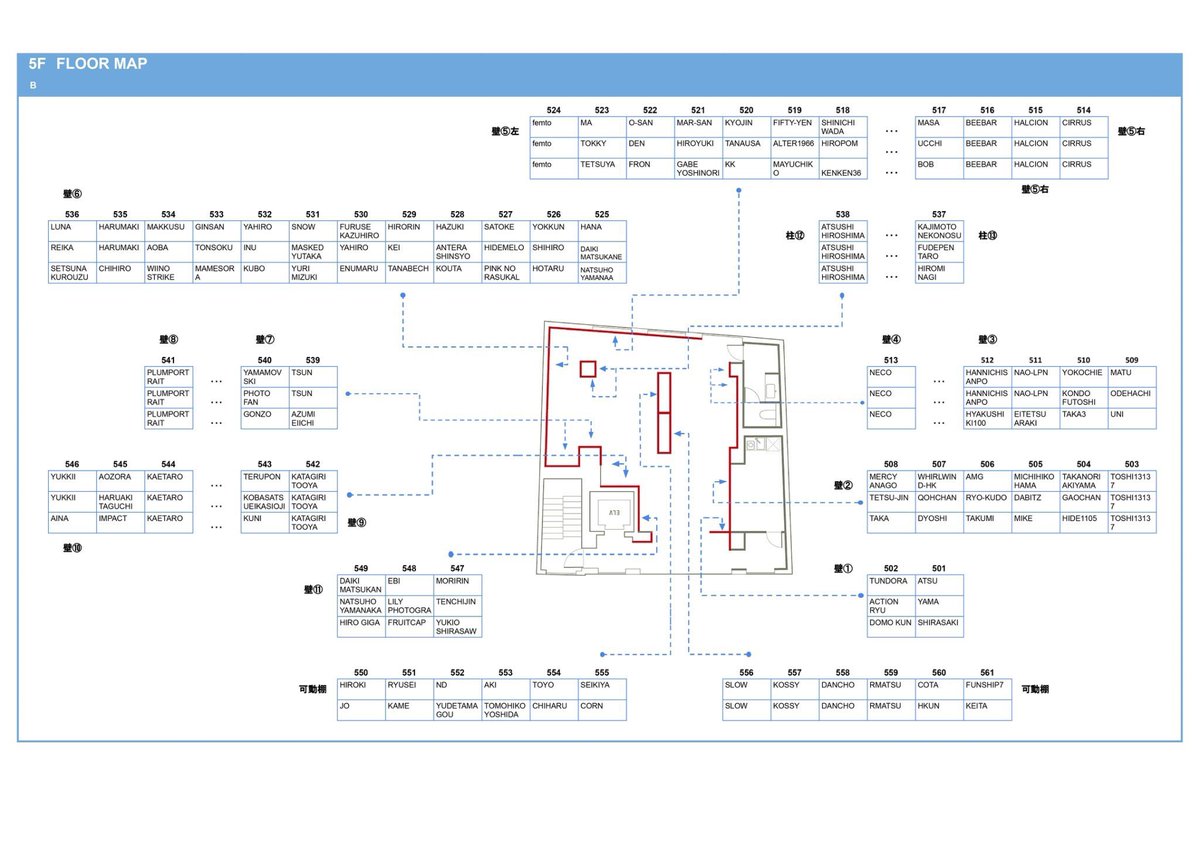Image resolution: width=1200 pixels, height=848 pixels.
Task: Select the LUNA cell under 536
Action: pyautogui.click(x=73, y=231)
